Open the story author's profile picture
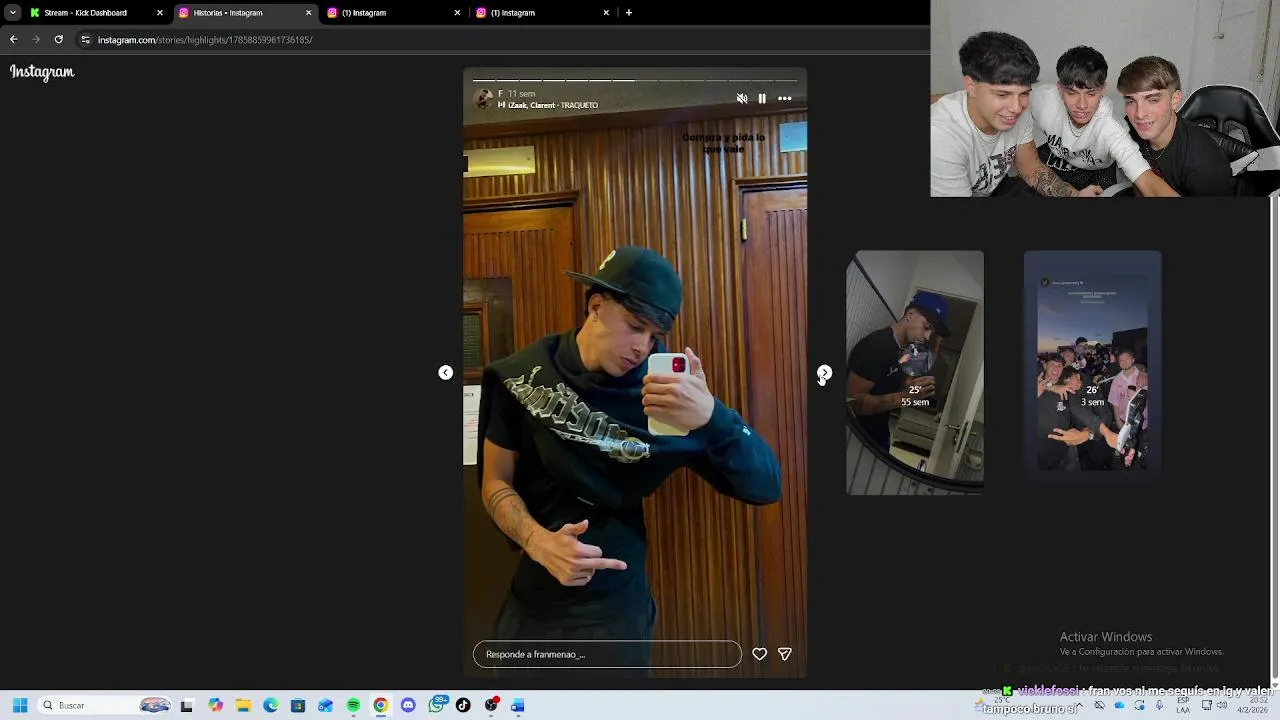This screenshot has width=1280, height=720. tap(484, 99)
